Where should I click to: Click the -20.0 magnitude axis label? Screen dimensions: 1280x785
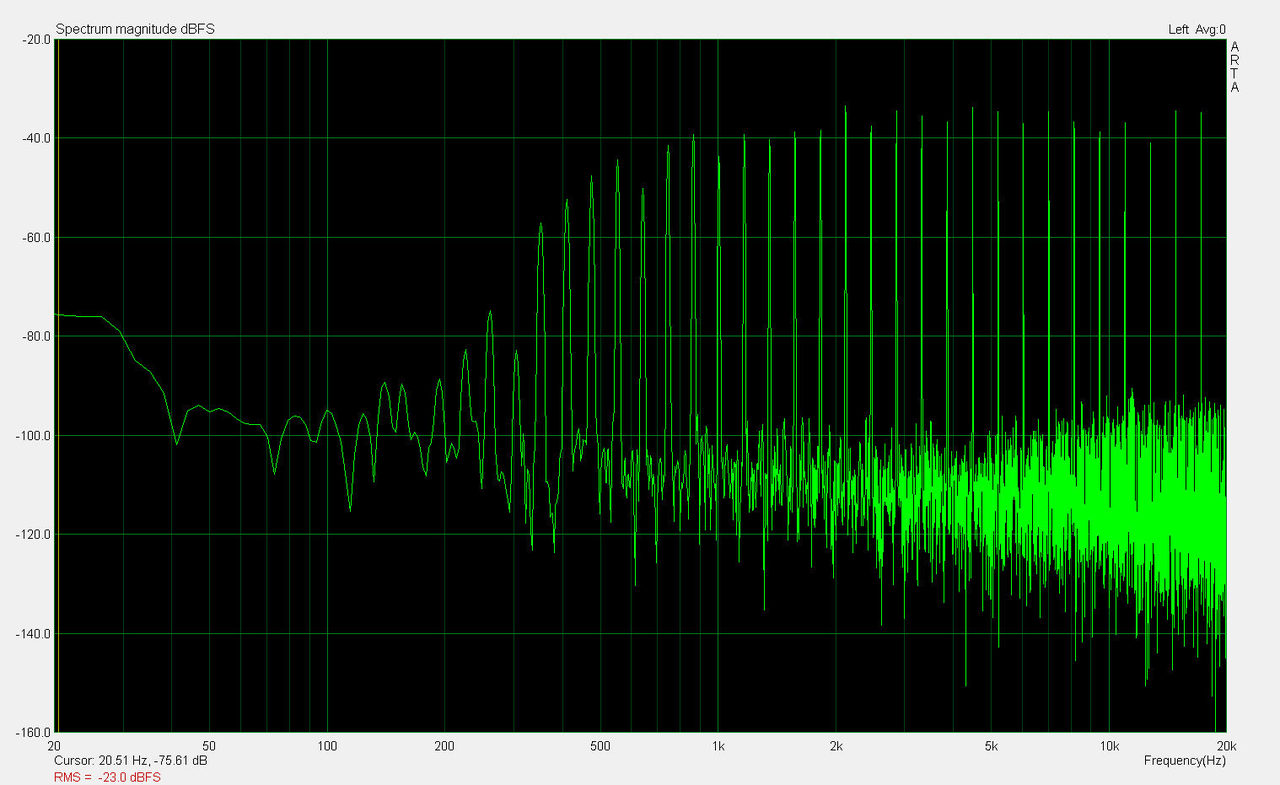point(36,39)
